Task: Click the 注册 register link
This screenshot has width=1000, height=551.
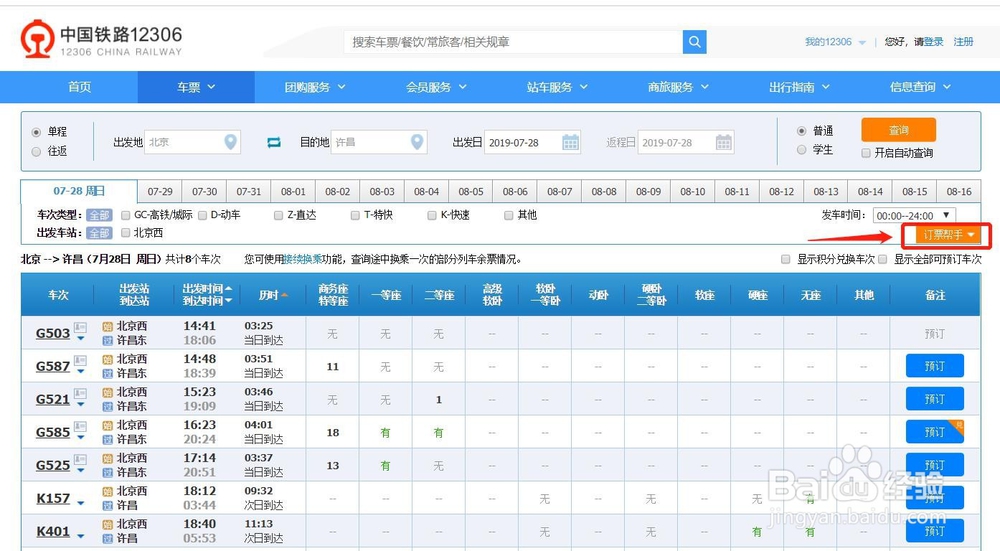Action: pos(963,42)
